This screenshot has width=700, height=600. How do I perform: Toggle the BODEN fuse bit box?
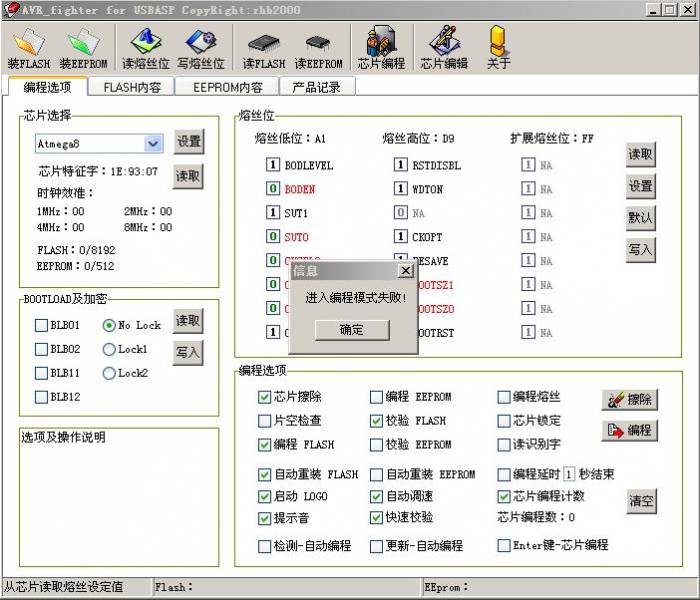273,188
